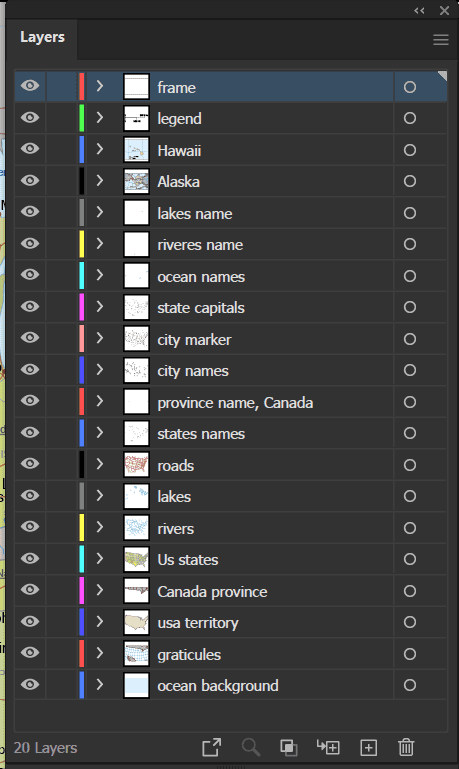Select the Layers panel tab
Viewport: 459px width, 769px height.
42,38
